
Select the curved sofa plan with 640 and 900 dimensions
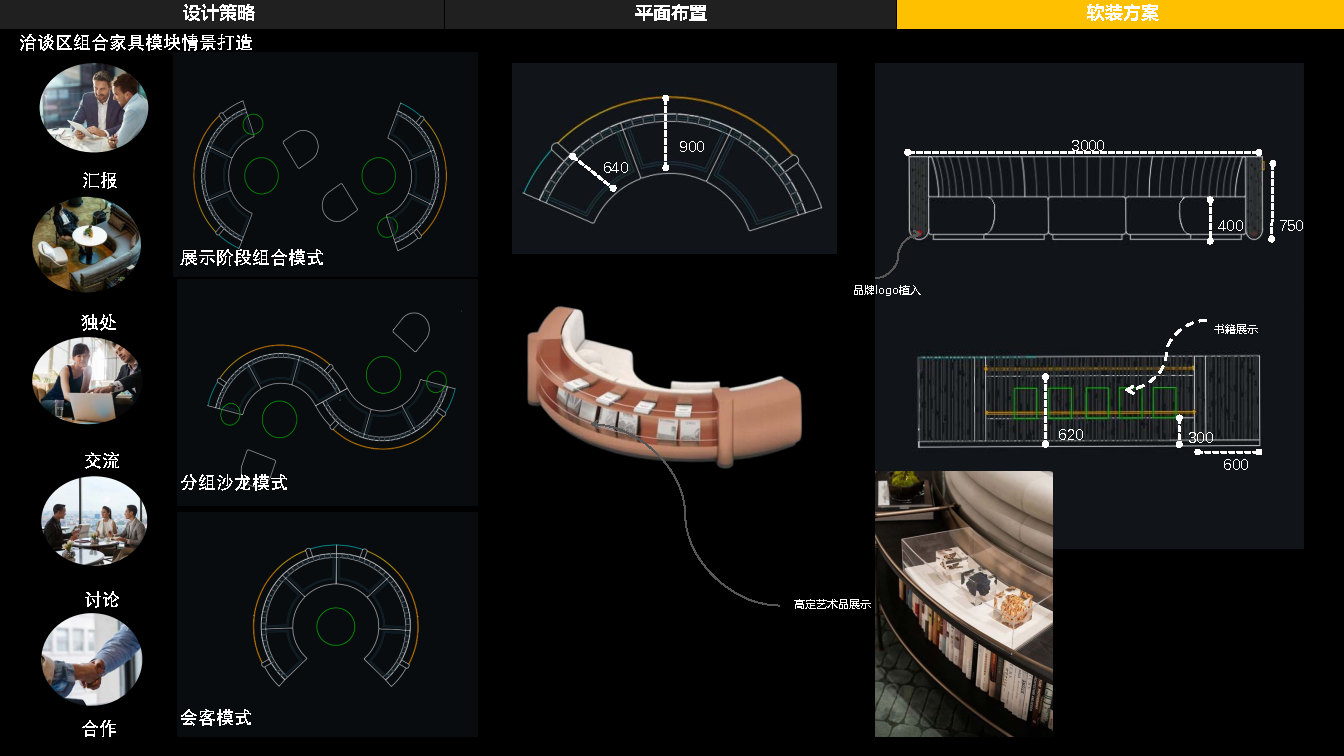674,159
